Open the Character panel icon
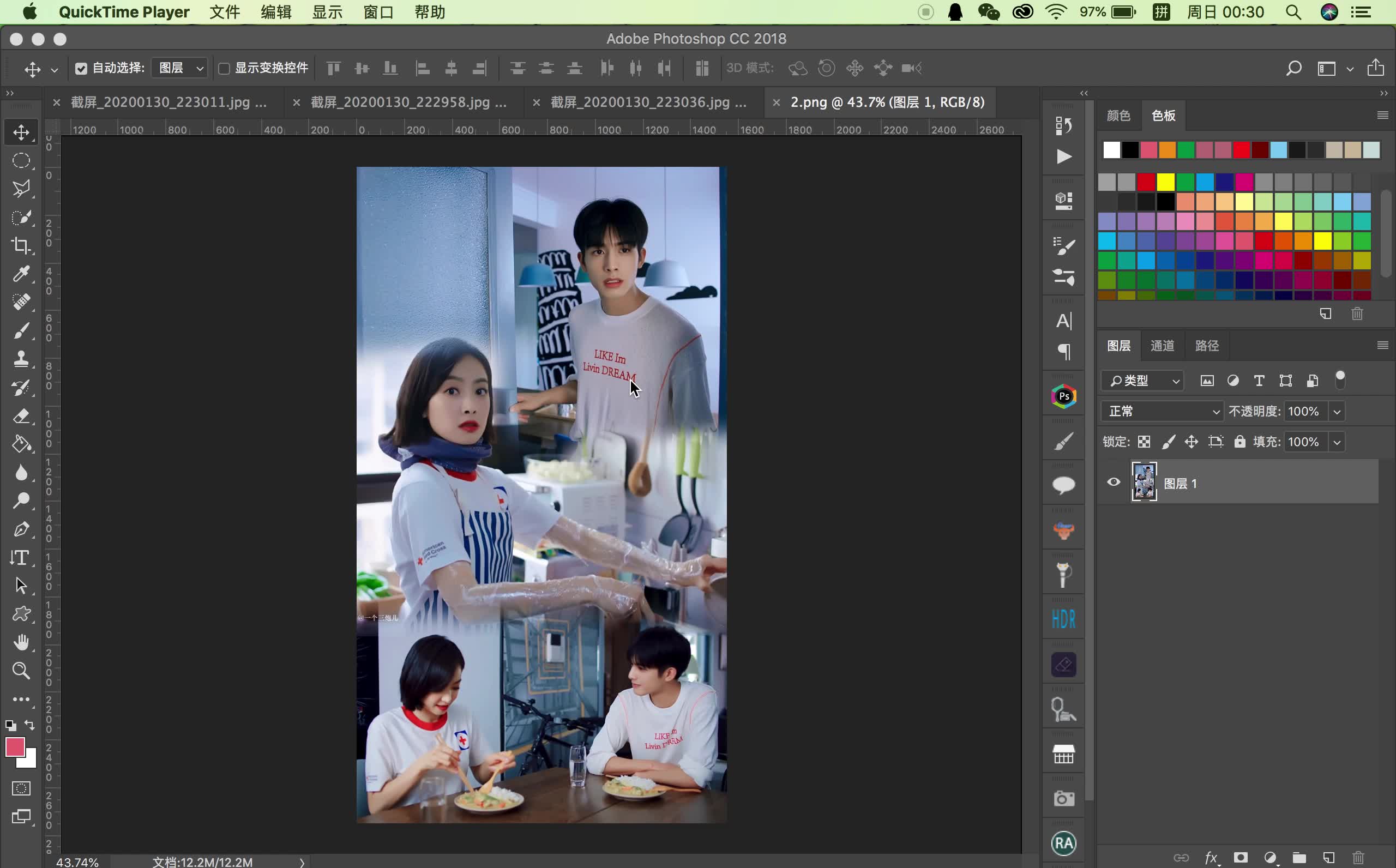 point(1064,321)
